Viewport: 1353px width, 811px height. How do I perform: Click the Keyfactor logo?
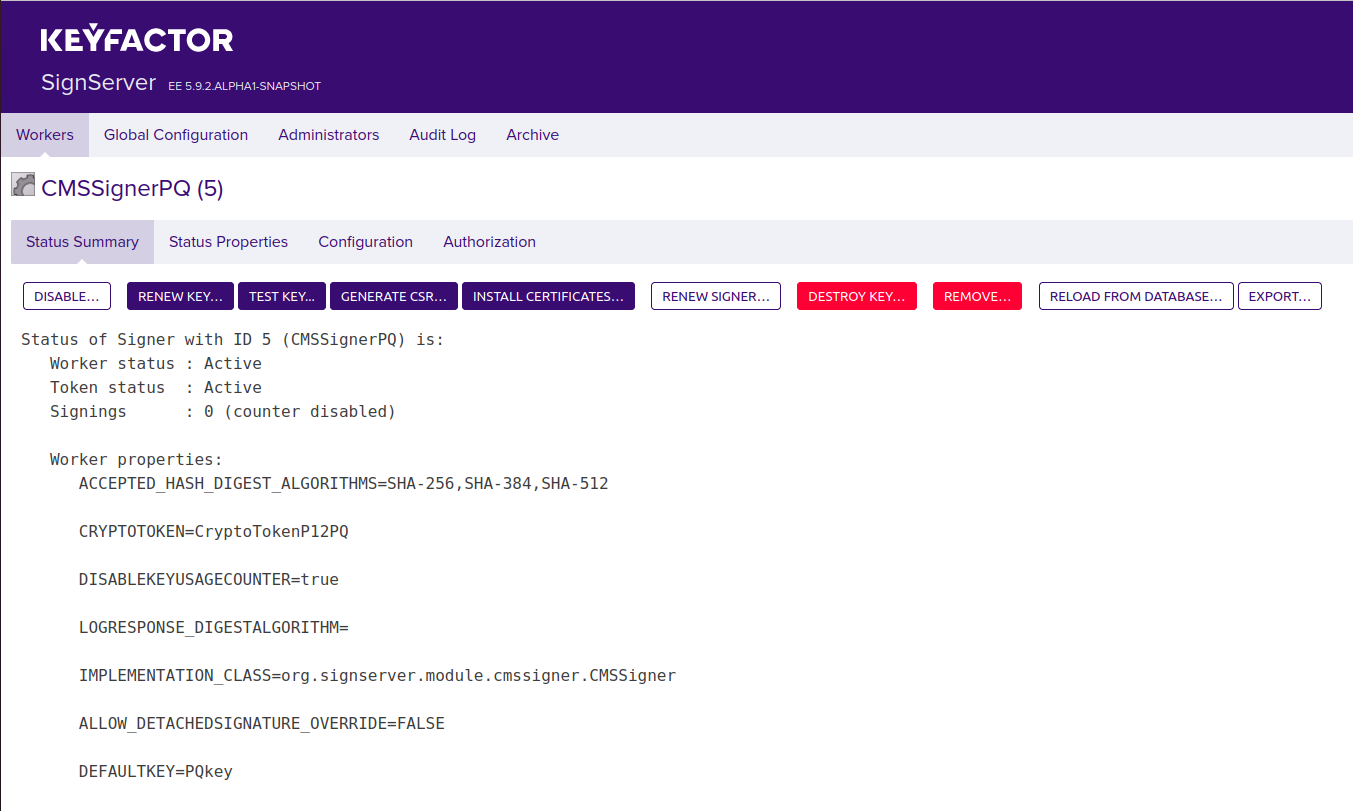[x=135, y=38]
